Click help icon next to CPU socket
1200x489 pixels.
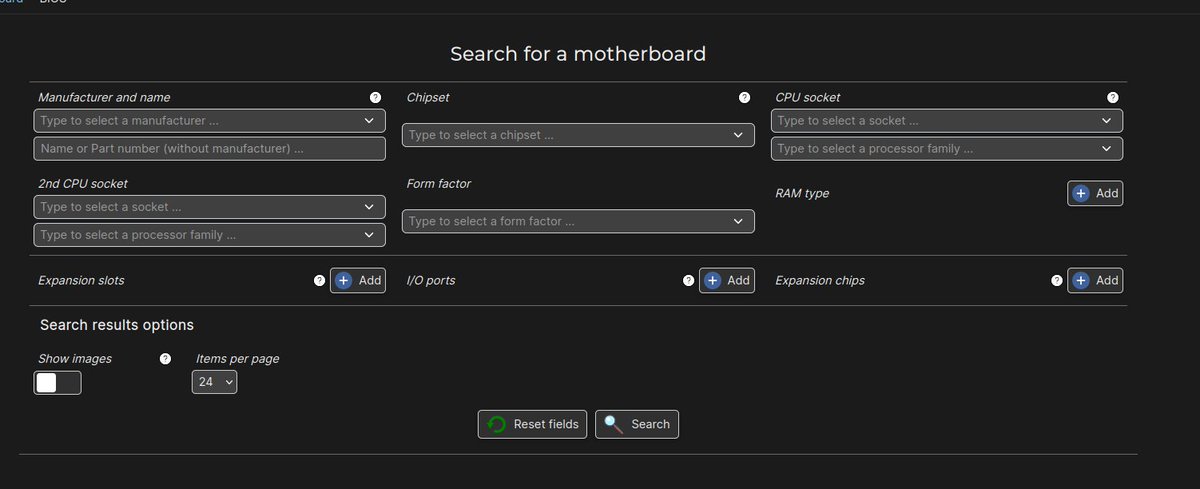click(1113, 98)
